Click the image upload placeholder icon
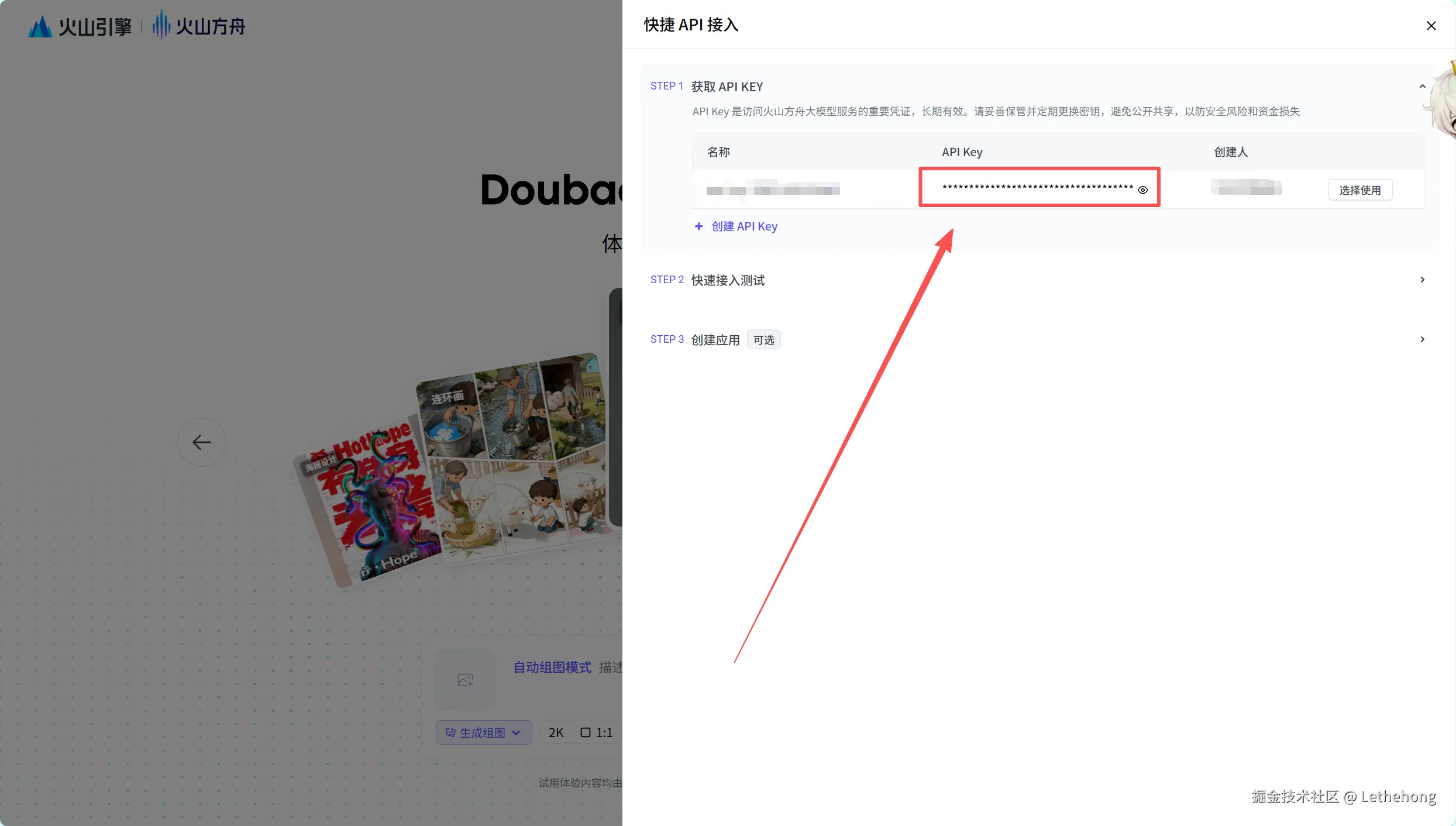 pos(466,680)
